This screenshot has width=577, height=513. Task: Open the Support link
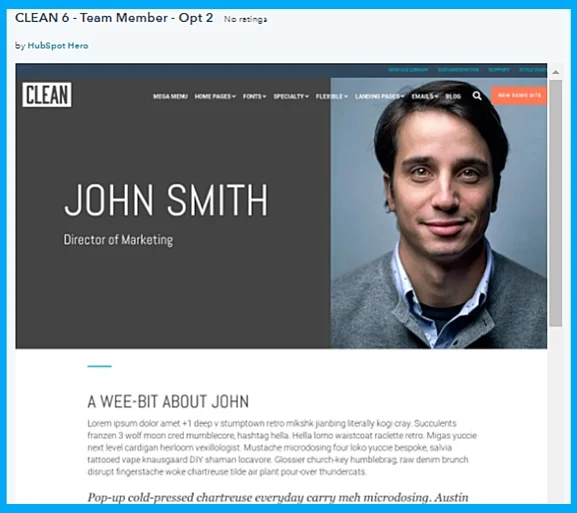(x=499, y=70)
